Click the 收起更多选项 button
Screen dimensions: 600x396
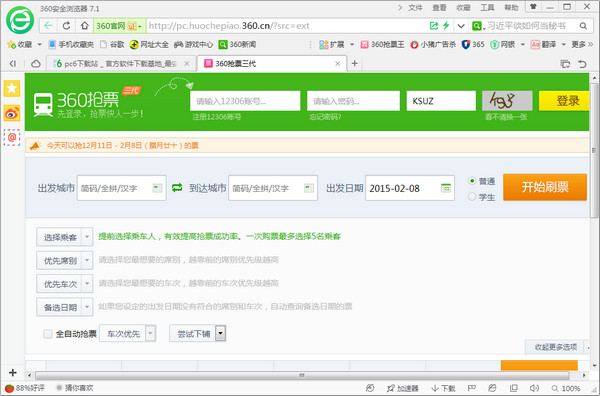coord(555,347)
